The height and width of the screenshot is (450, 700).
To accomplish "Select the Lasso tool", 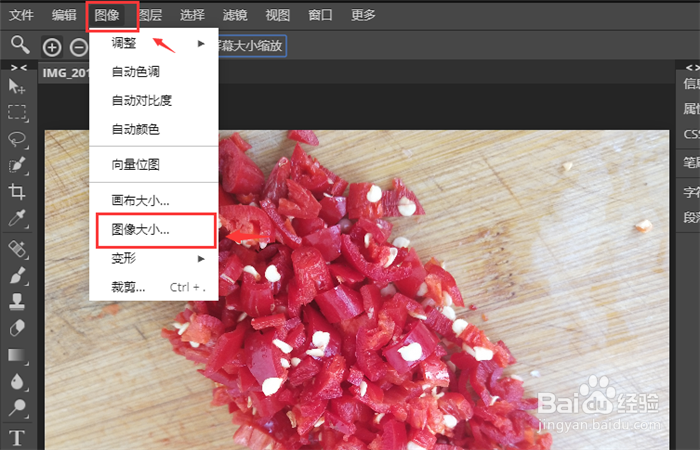I will (17, 139).
